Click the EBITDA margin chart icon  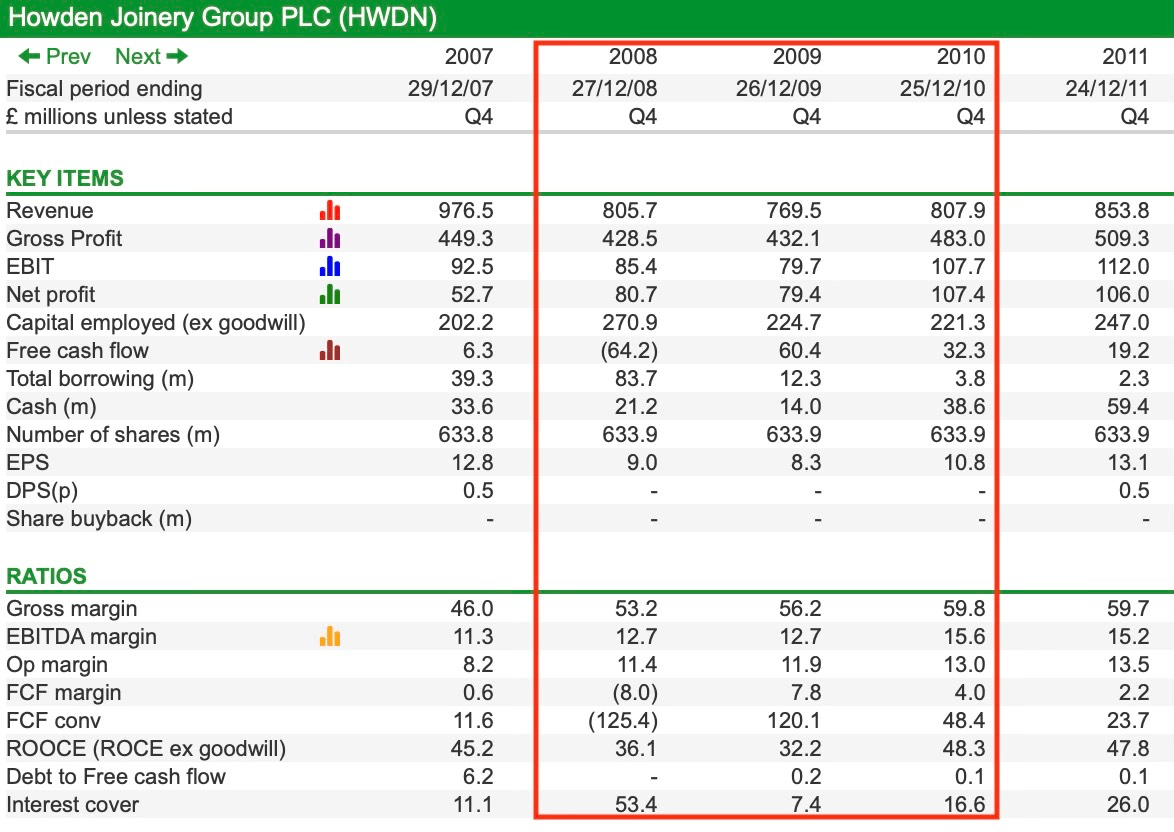330,636
